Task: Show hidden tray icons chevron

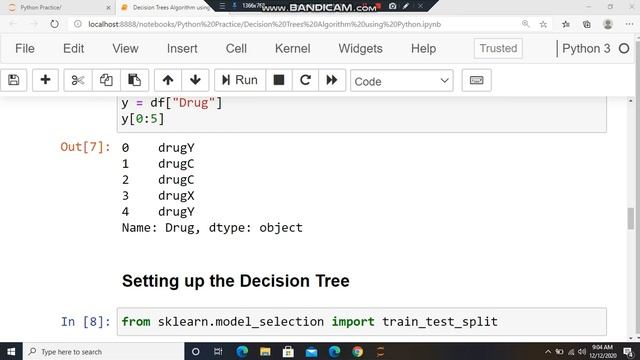Action: 548,352
